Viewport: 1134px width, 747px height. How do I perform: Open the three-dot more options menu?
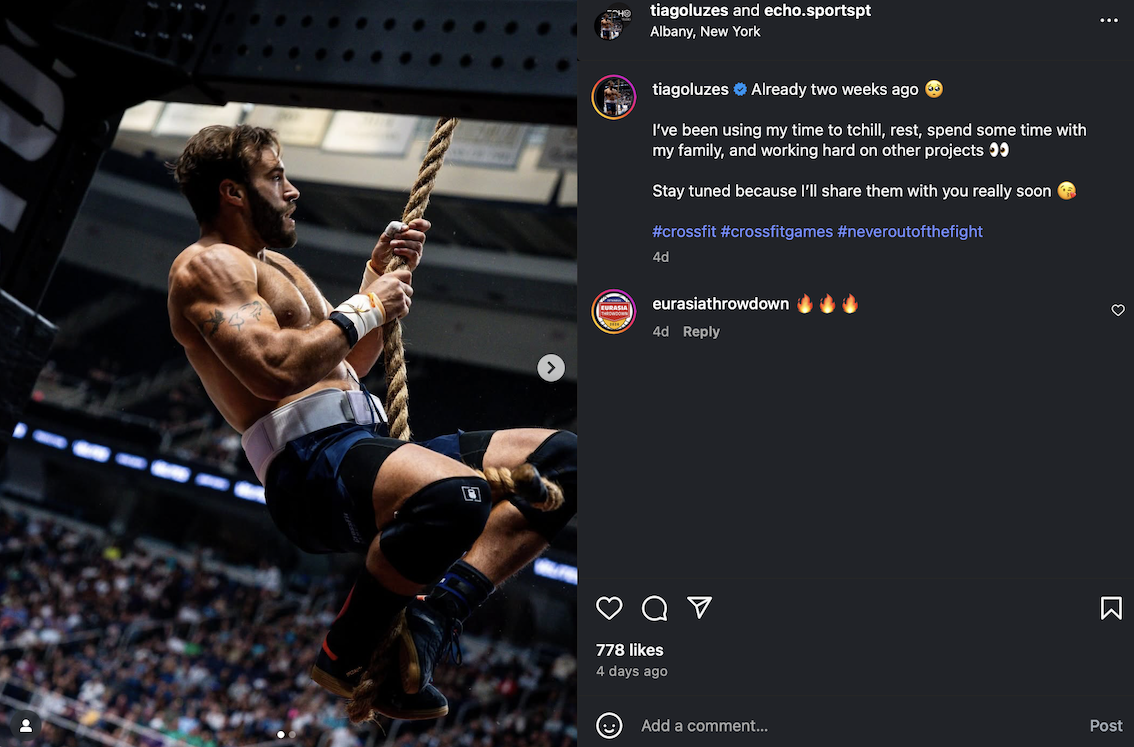click(x=1109, y=20)
